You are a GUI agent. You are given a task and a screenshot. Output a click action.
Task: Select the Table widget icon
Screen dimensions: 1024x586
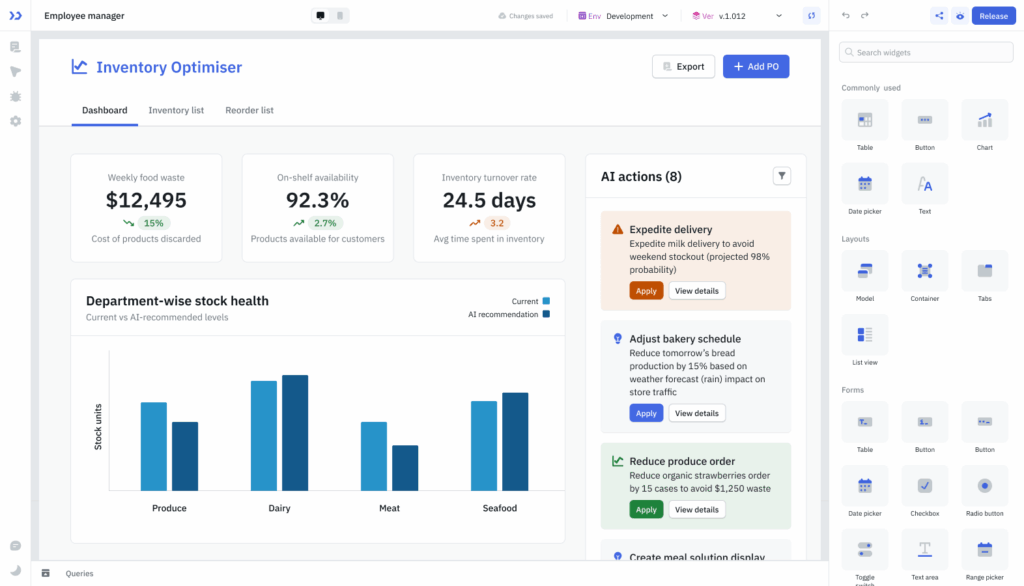click(x=864, y=119)
